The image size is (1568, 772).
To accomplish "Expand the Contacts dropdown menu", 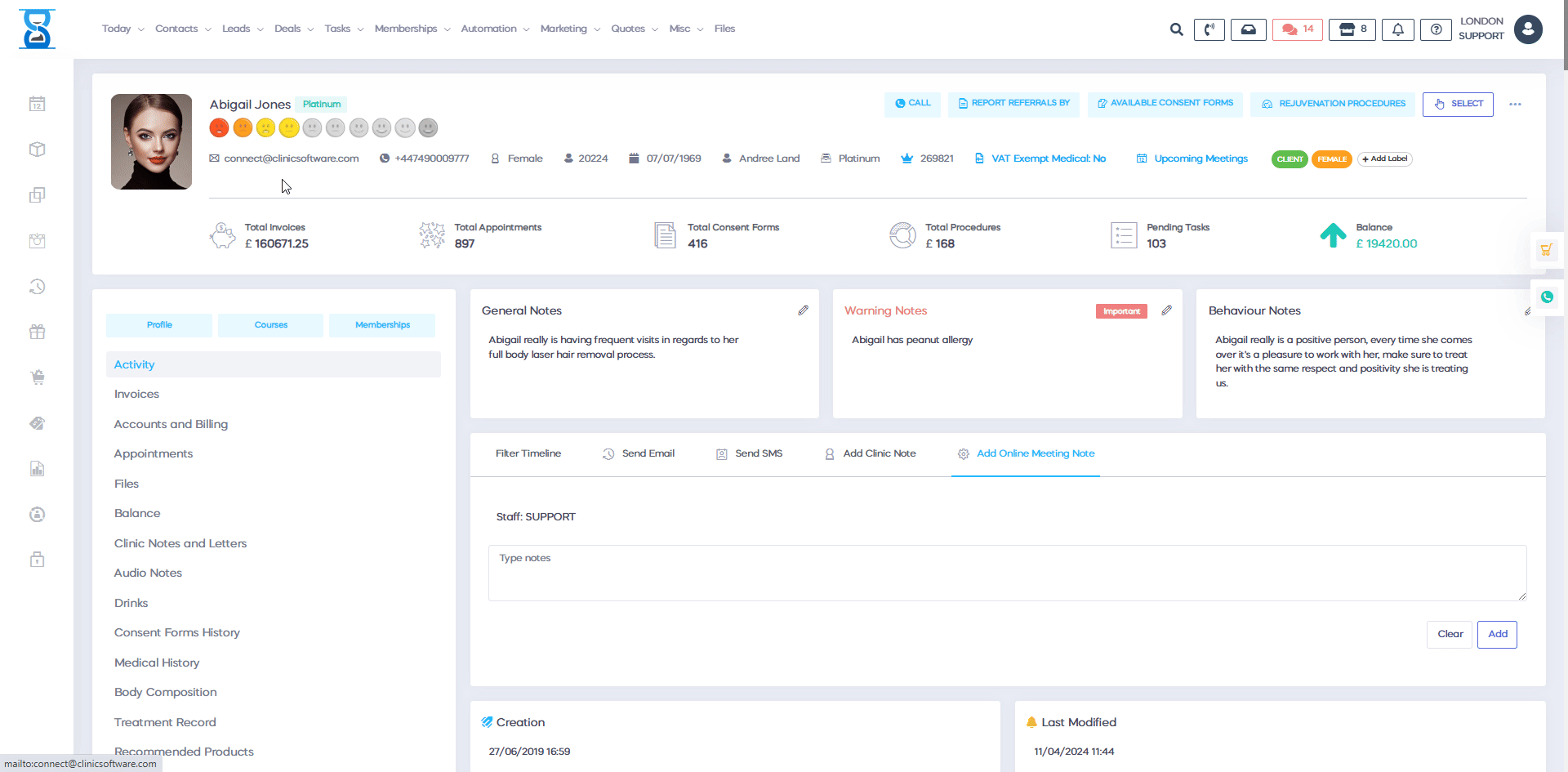I will pyautogui.click(x=182, y=29).
